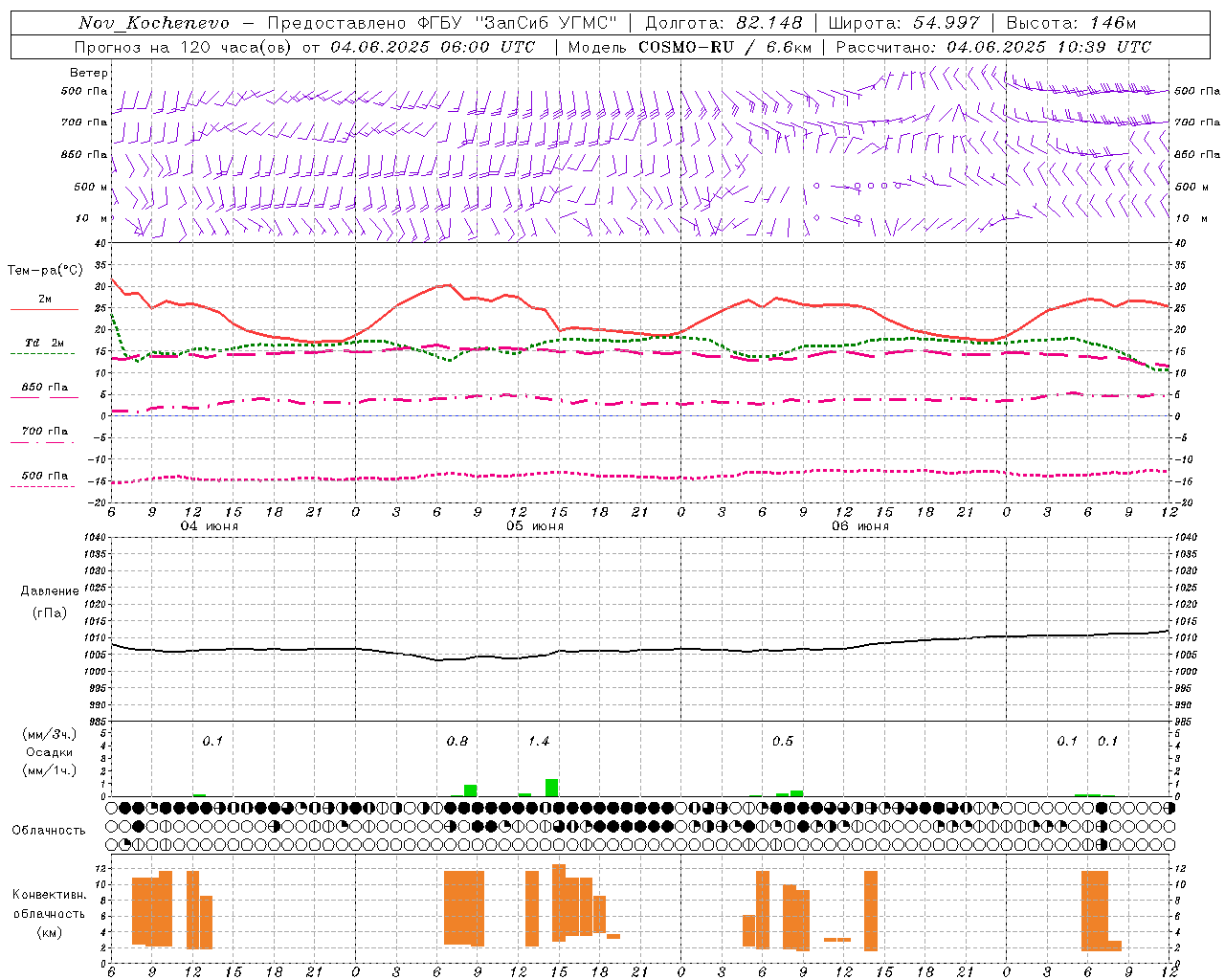Click the forecast start time "04.06.2025 06:00 UTC"
This screenshot has height=980, width=1225.
[x=433, y=47]
